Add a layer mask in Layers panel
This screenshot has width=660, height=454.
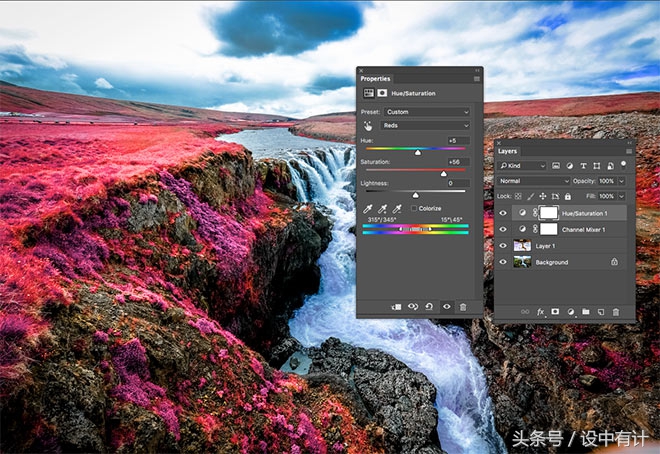point(555,311)
